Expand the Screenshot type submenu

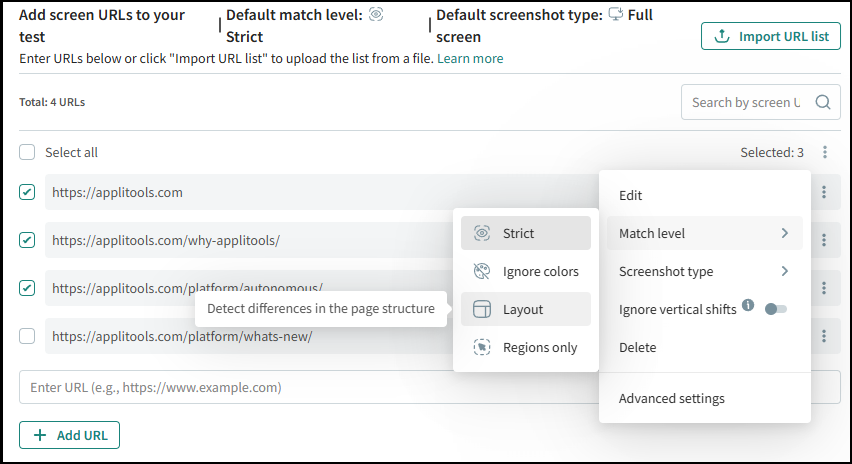tap(704, 271)
